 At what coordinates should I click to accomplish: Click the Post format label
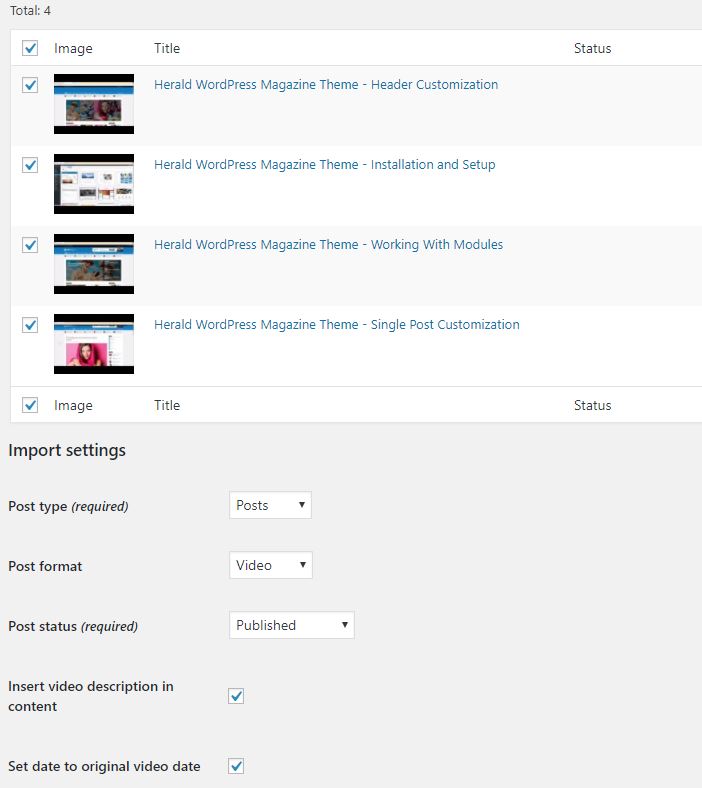coord(45,566)
